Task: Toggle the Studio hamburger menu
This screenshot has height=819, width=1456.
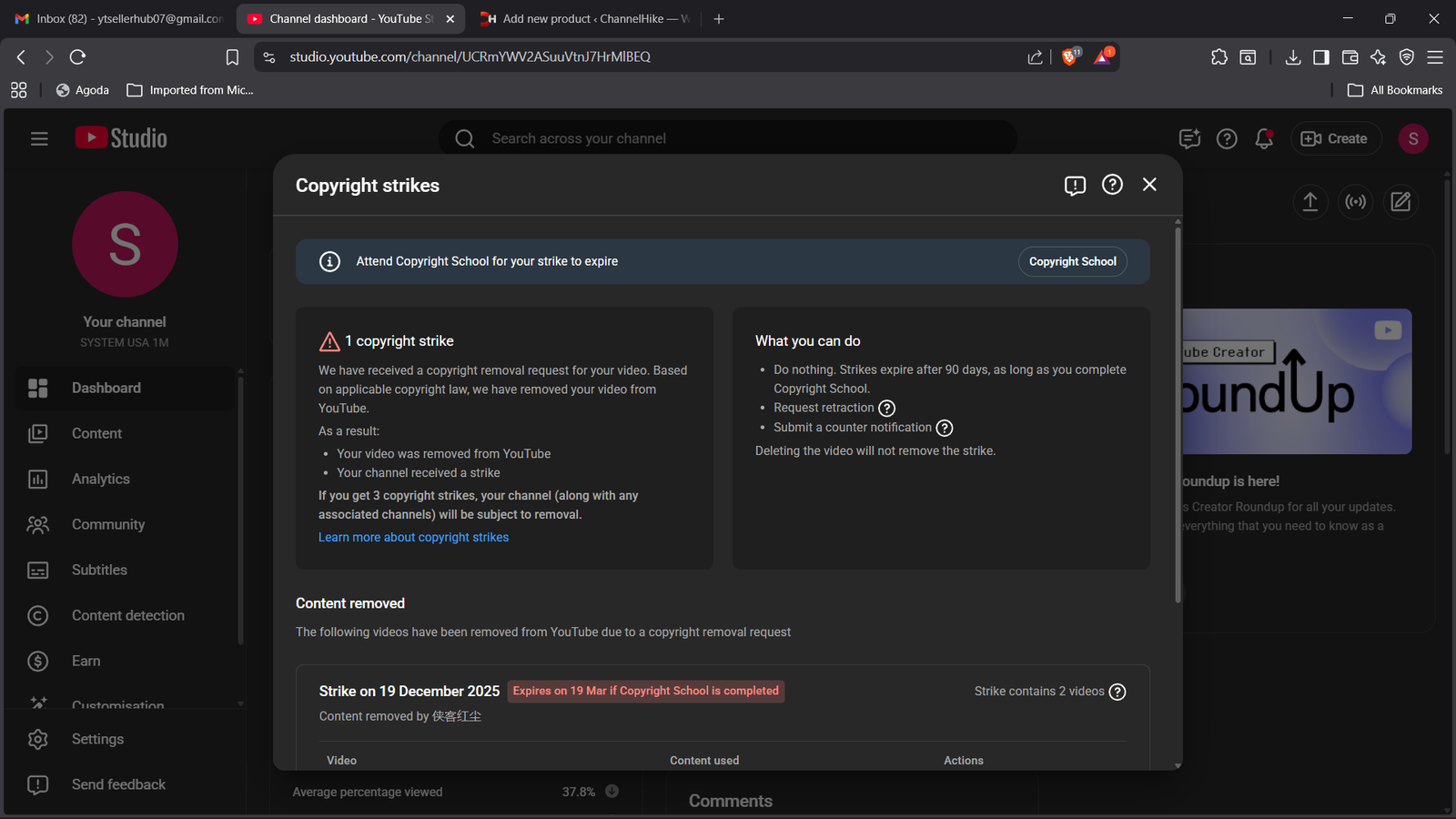Action: 39,138
